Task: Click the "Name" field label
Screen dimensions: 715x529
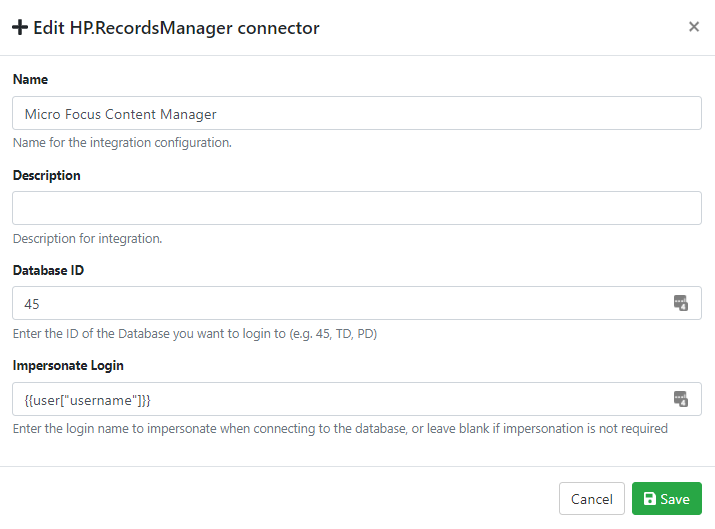Action: pyautogui.click(x=30, y=79)
